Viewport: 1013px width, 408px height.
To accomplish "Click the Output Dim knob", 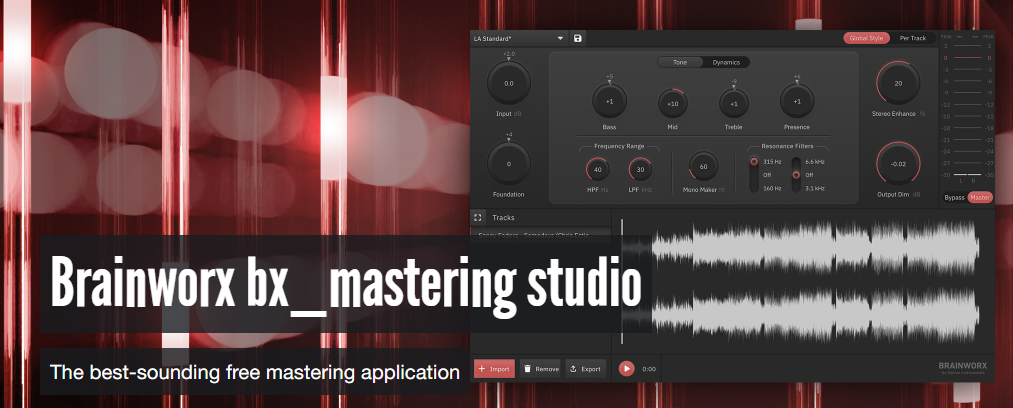I will [x=898, y=164].
